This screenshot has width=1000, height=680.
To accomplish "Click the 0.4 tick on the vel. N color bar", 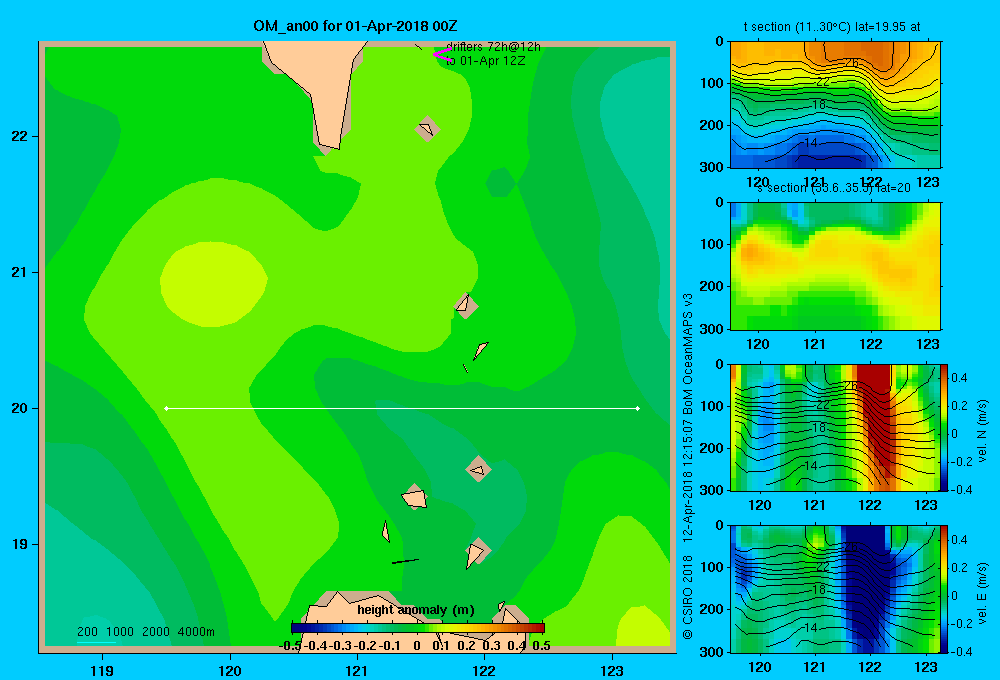I will point(959,378).
